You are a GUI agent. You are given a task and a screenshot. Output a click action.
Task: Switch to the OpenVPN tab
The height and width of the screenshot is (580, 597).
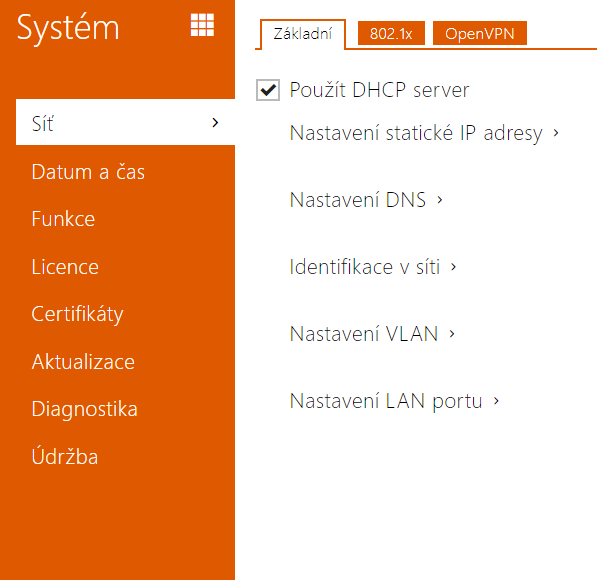480,34
